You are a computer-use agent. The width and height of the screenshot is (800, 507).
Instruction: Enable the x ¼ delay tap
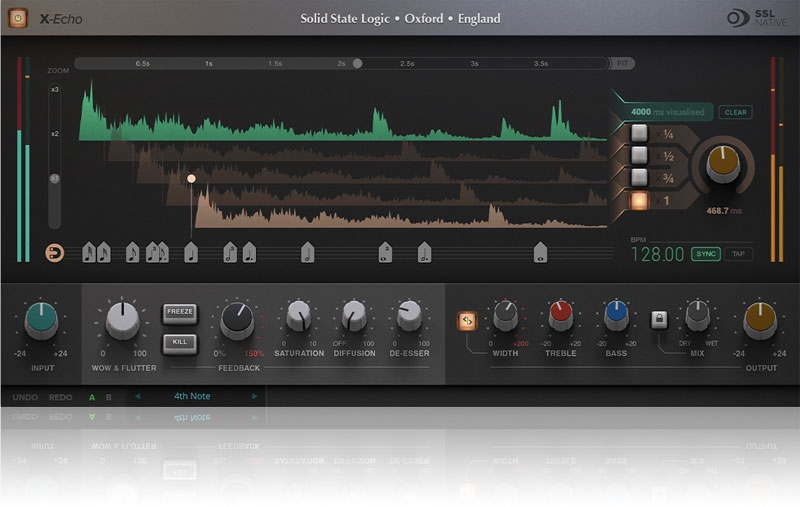coord(639,134)
